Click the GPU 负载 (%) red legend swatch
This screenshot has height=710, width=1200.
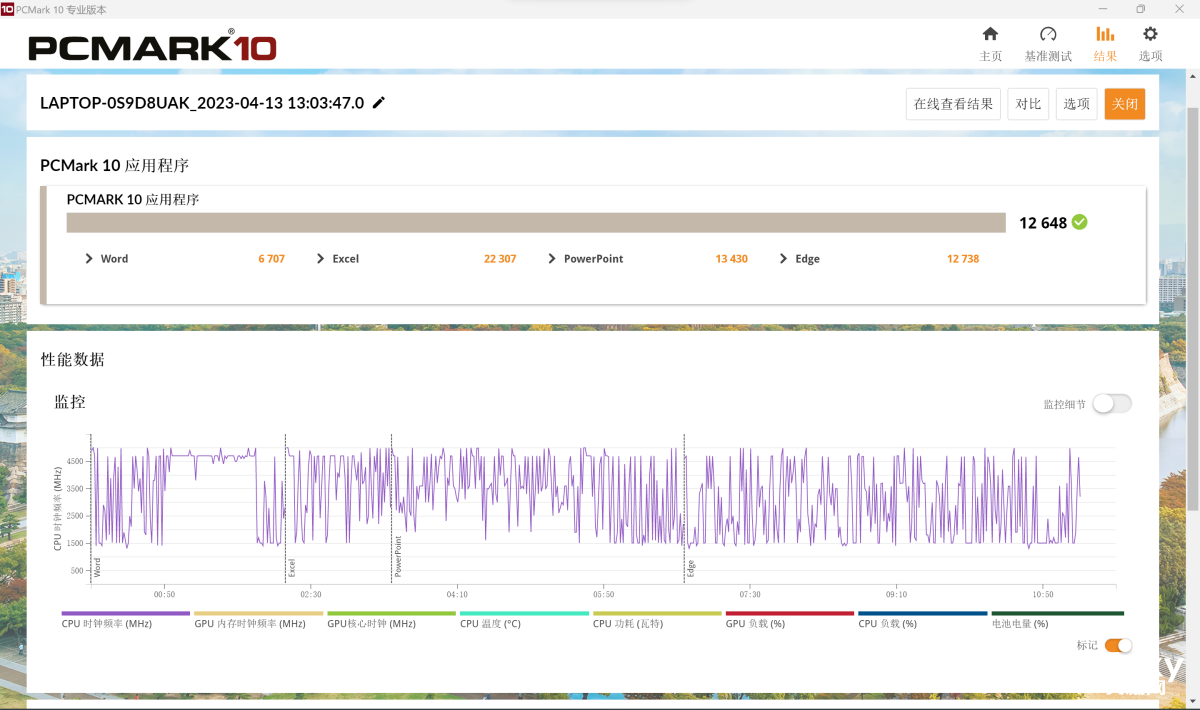click(789, 613)
